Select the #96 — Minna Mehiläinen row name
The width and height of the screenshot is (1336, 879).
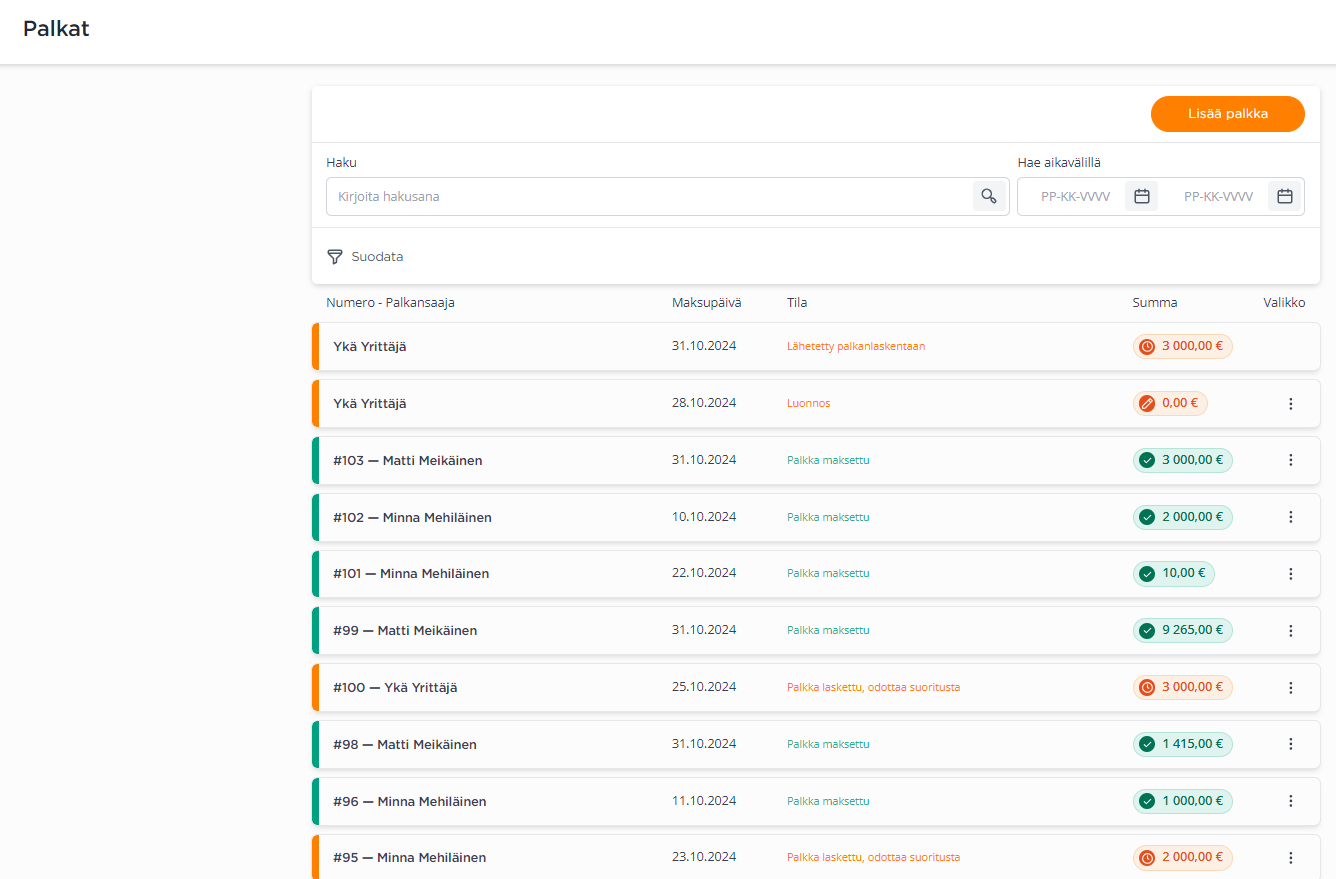410,802
